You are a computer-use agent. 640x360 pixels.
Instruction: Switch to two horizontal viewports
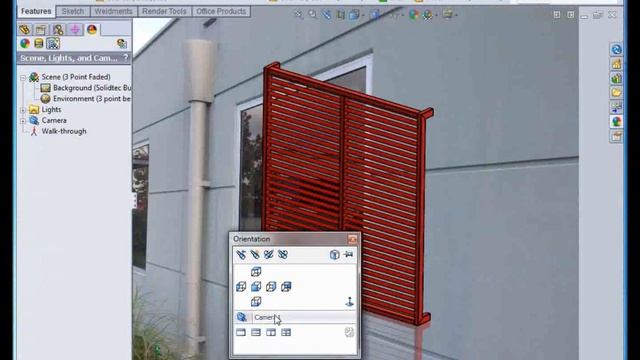[x=256, y=333]
